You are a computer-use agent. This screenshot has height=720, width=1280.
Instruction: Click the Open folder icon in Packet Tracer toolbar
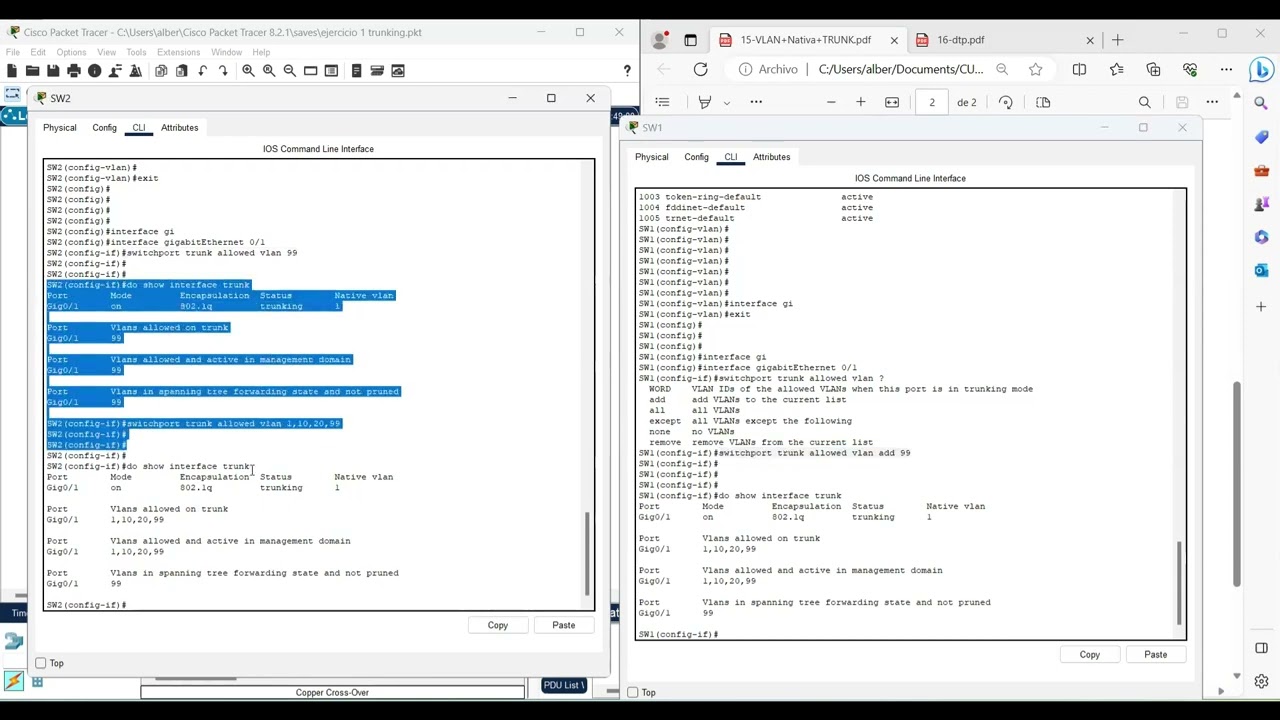coord(32,70)
